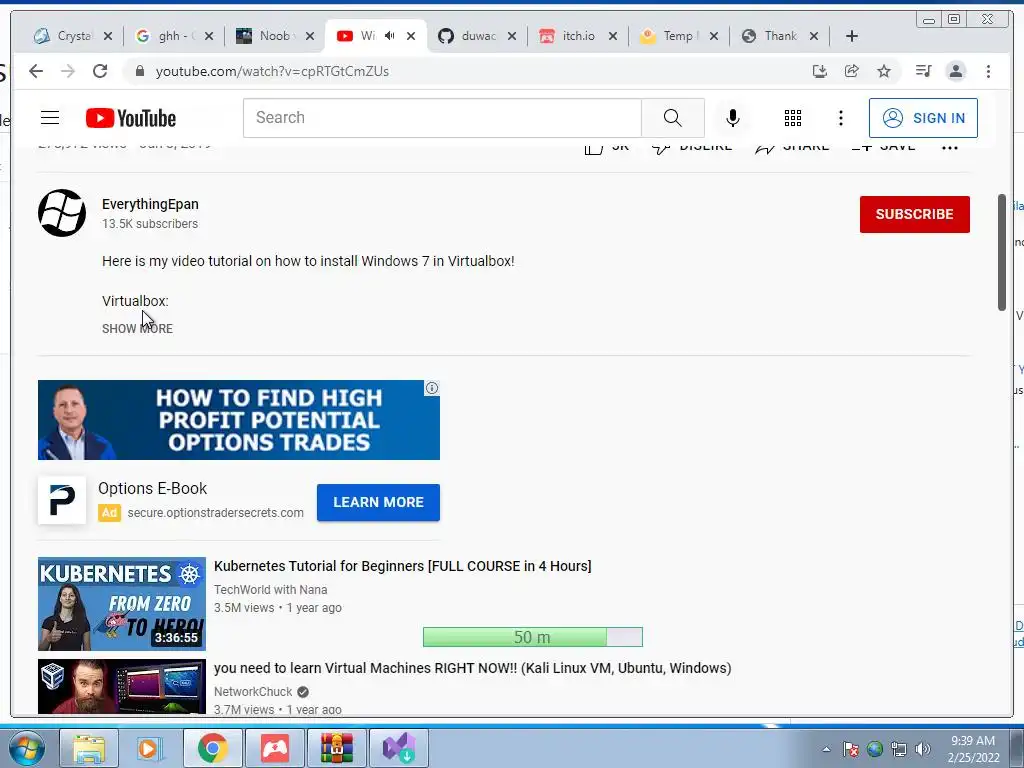This screenshot has width=1024, height=768.
Task: Open NetworkChuck channel link
Action: [x=253, y=692]
